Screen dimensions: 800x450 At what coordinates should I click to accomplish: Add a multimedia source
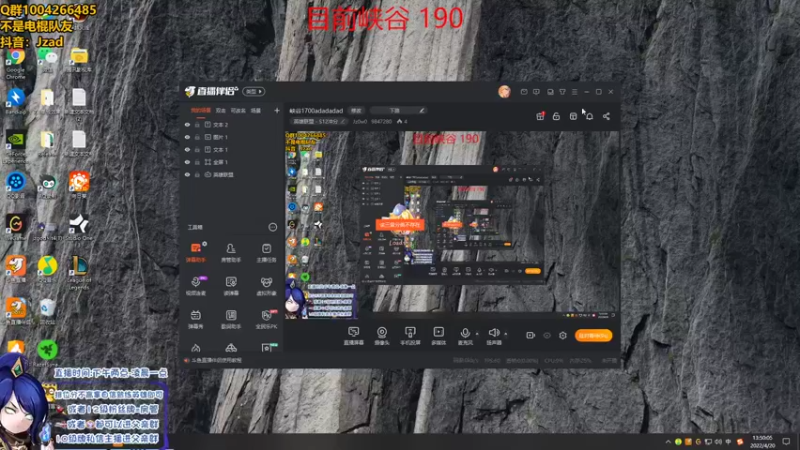point(439,336)
